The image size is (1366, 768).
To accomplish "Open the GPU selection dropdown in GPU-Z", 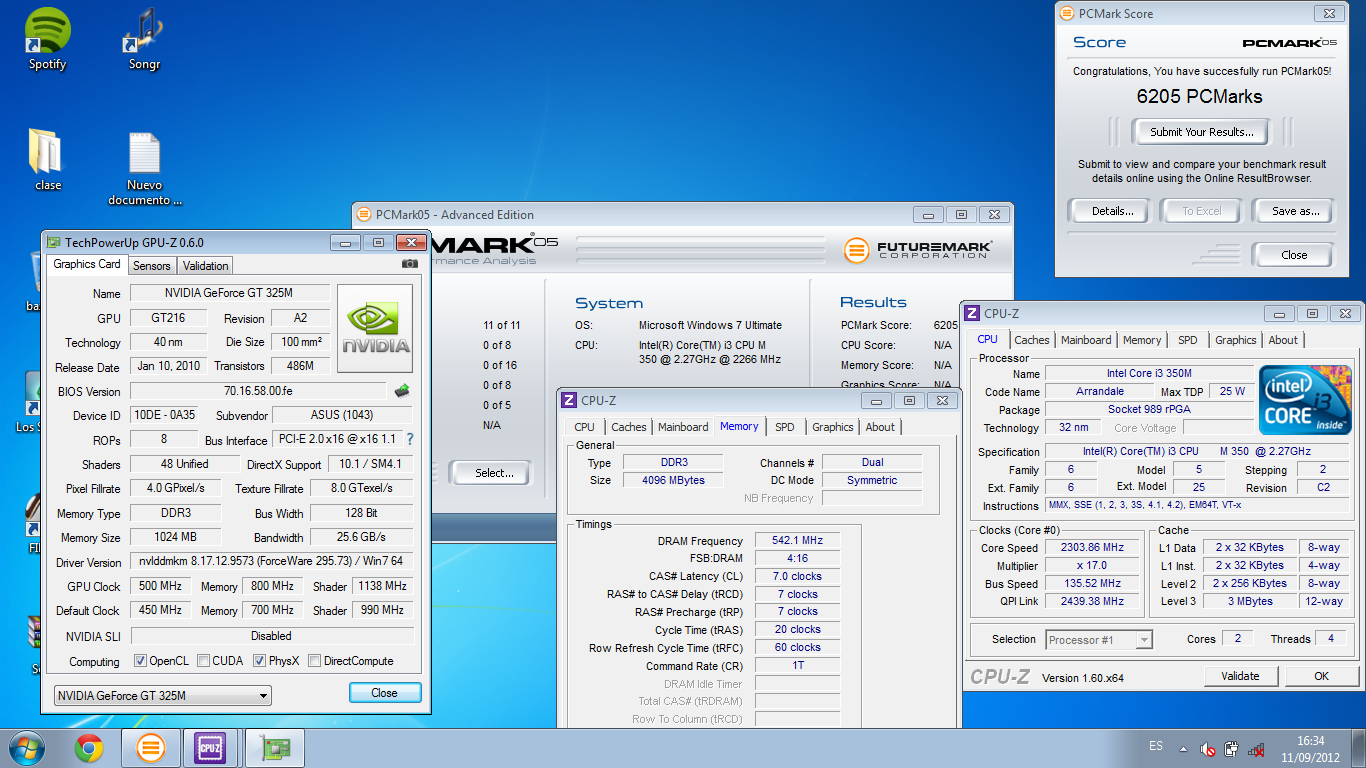I will coord(162,696).
